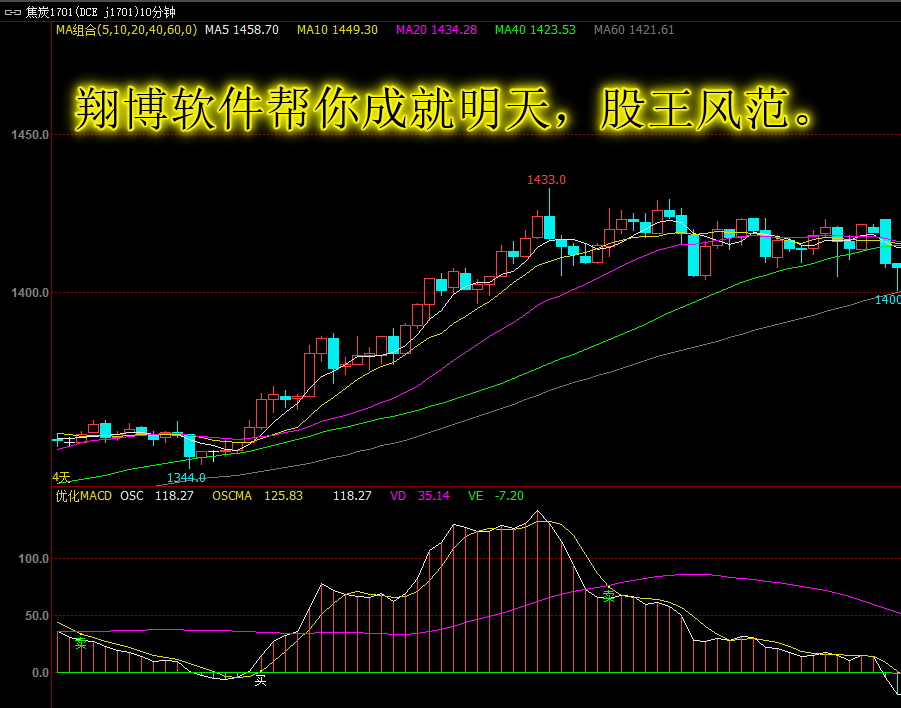Select the VE -7.20 reading
This screenshot has height=708, width=901.
tap(496, 496)
